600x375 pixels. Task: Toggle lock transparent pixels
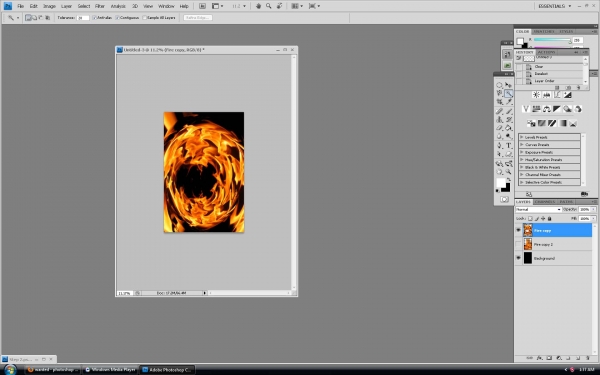(530, 218)
